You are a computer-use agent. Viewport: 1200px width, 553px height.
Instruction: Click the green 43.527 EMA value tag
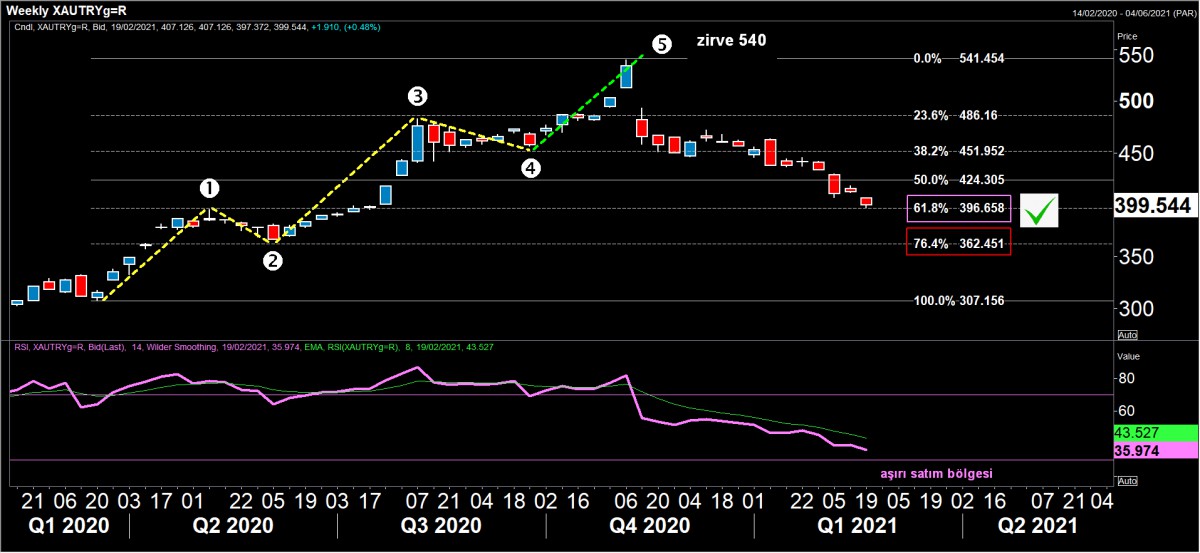click(x=1154, y=433)
